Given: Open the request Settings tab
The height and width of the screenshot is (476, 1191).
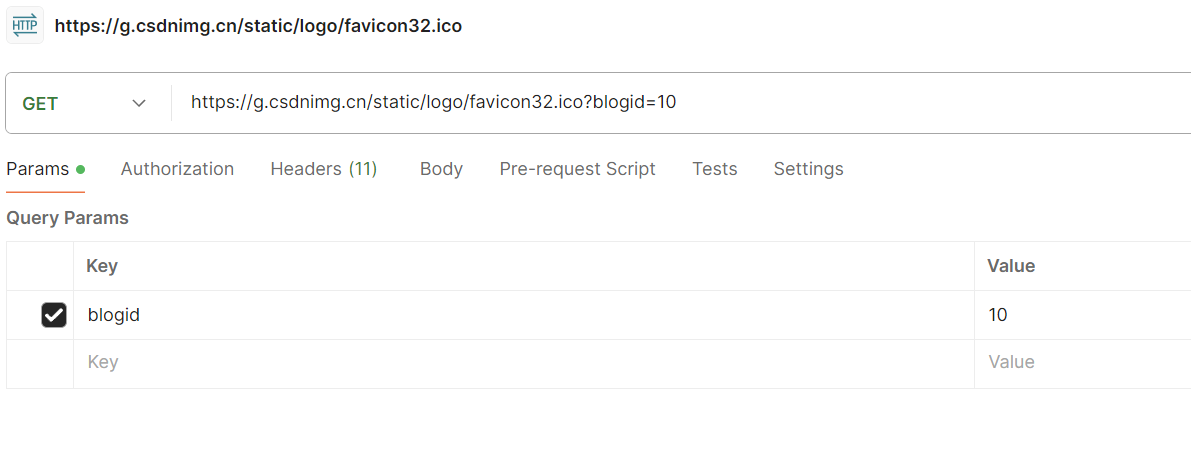Looking at the screenshot, I should point(808,169).
